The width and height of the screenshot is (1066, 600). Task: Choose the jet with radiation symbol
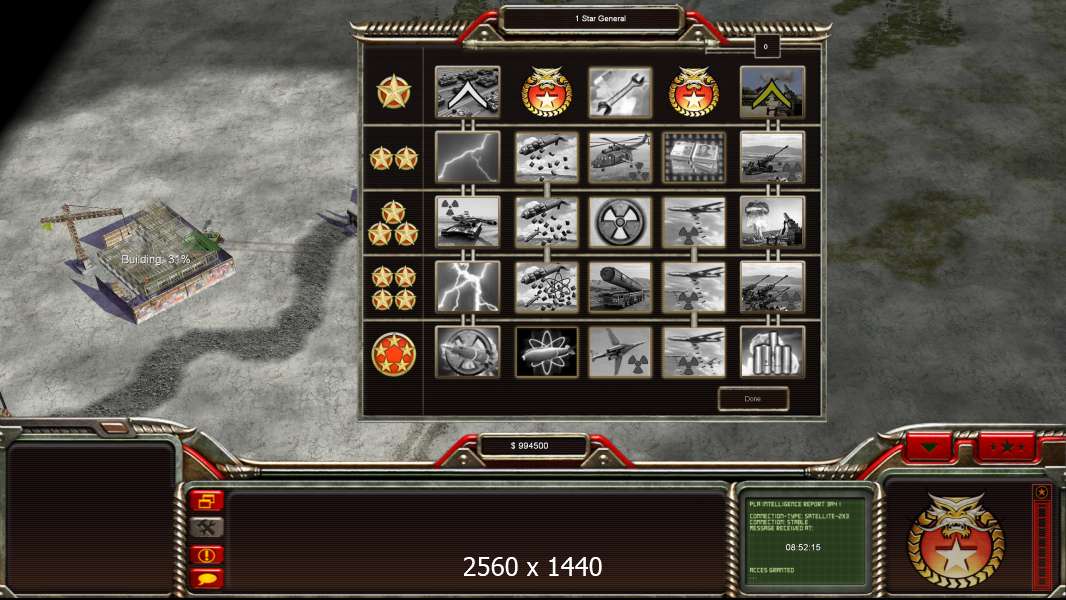click(619, 352)
